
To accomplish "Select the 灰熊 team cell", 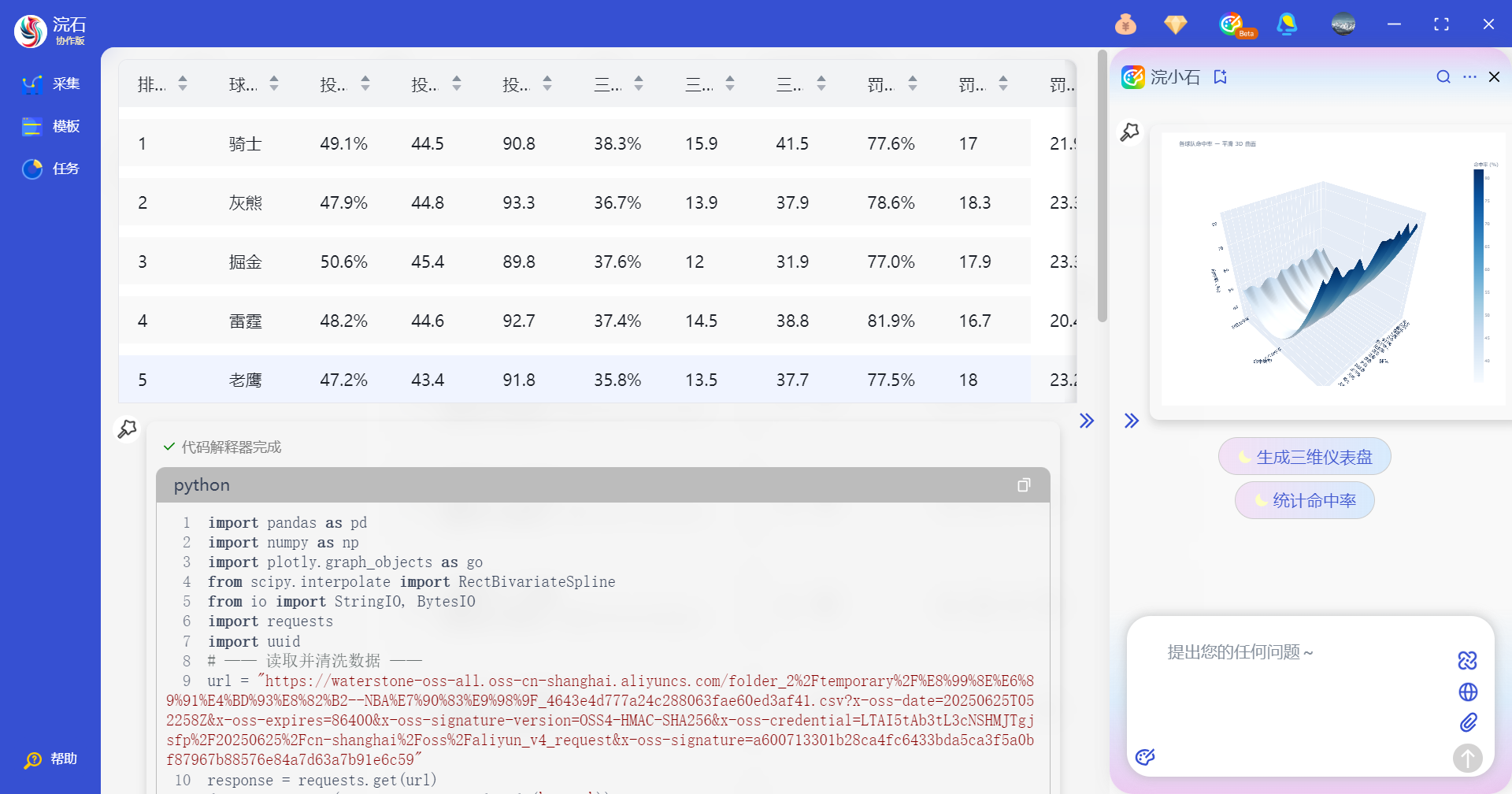I will [x=245, y=203].
